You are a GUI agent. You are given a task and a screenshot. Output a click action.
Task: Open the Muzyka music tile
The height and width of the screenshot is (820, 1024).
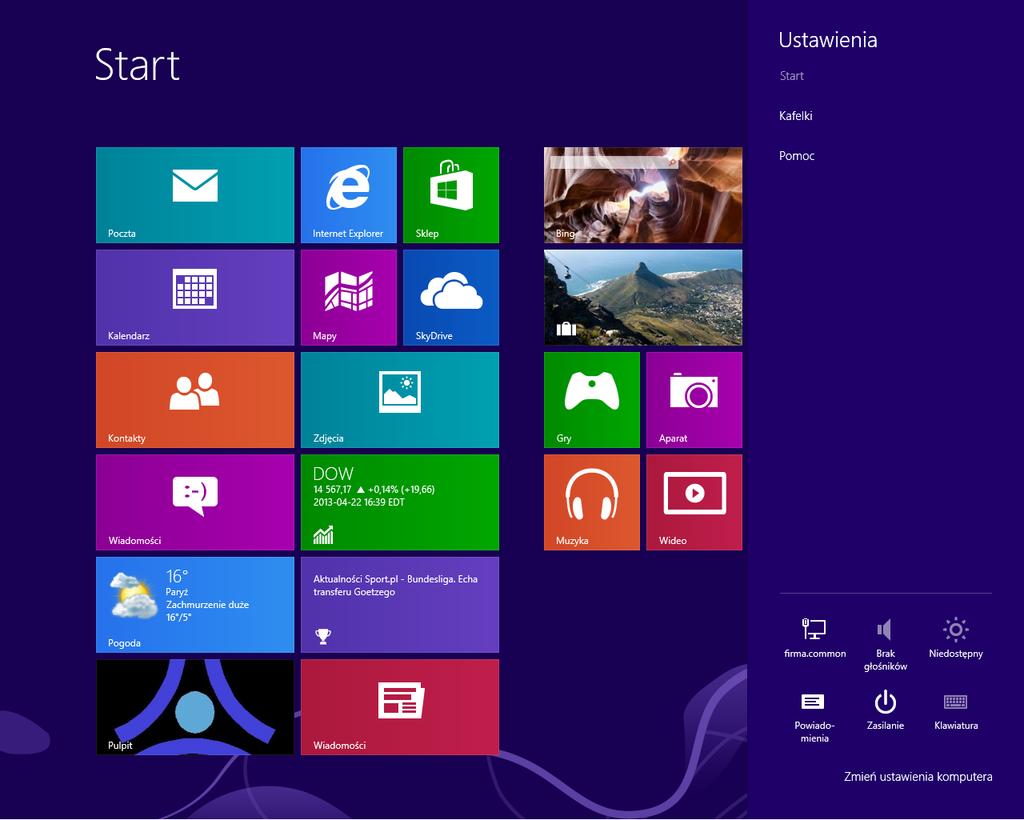pyautogui.click(x=592, y=502)
